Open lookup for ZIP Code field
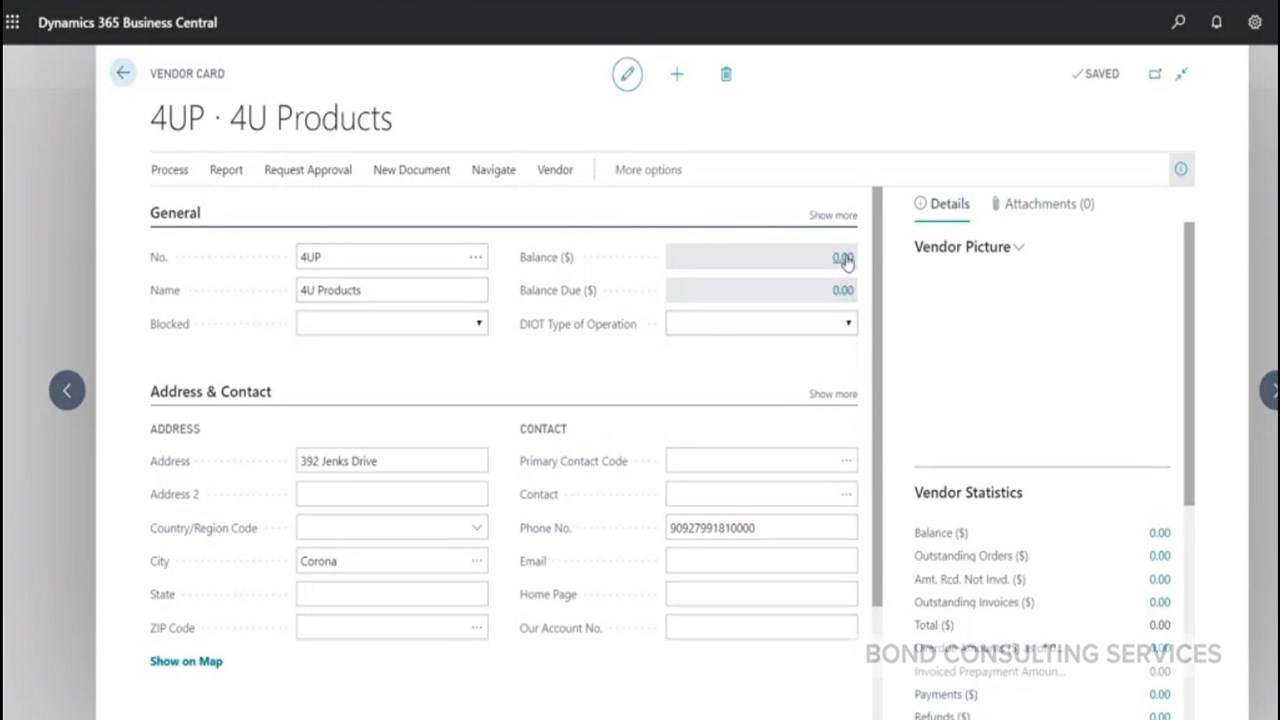 coord(476,628)
